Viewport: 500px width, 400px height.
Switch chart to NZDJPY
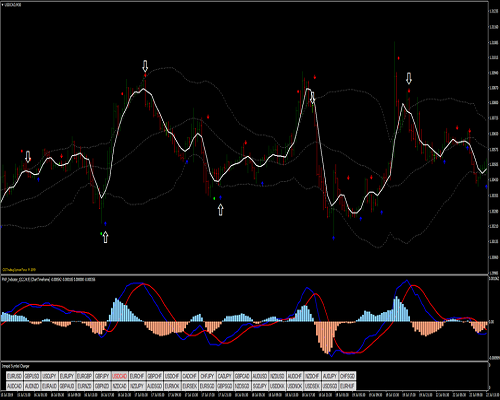[x=137, y=386]
